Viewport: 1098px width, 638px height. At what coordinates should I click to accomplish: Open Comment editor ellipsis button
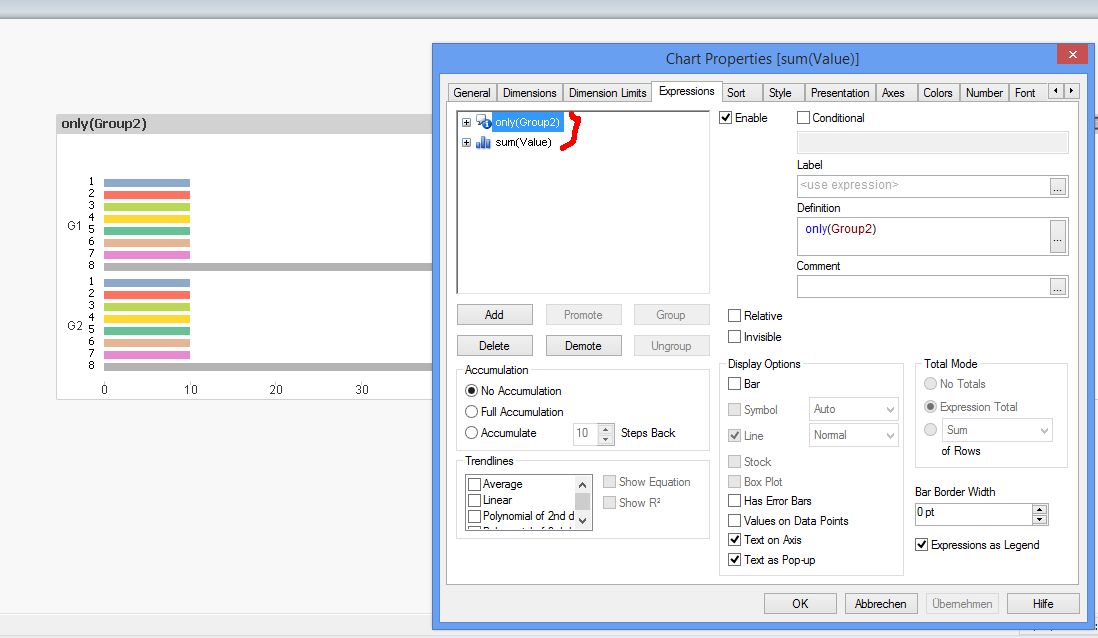pos(1057,286)
